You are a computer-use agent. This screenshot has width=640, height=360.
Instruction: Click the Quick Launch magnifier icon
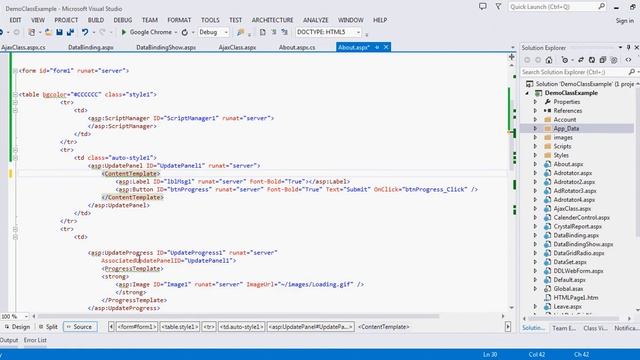click(601, 7)
